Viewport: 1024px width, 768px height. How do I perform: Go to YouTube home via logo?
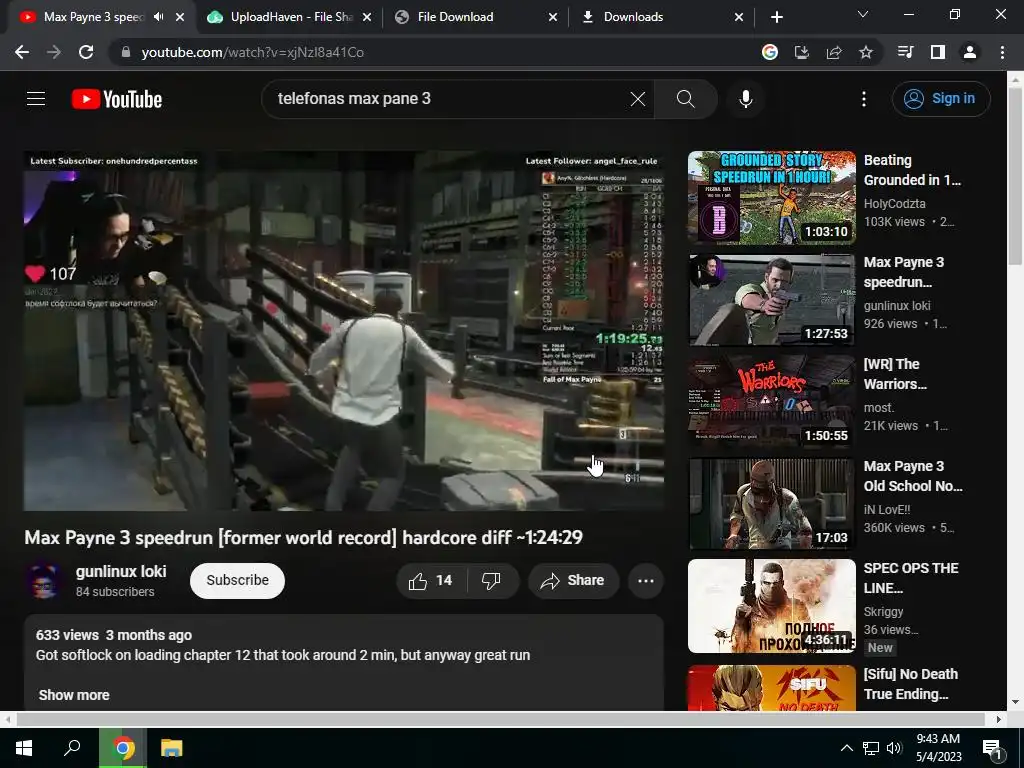tap(117, 99)
